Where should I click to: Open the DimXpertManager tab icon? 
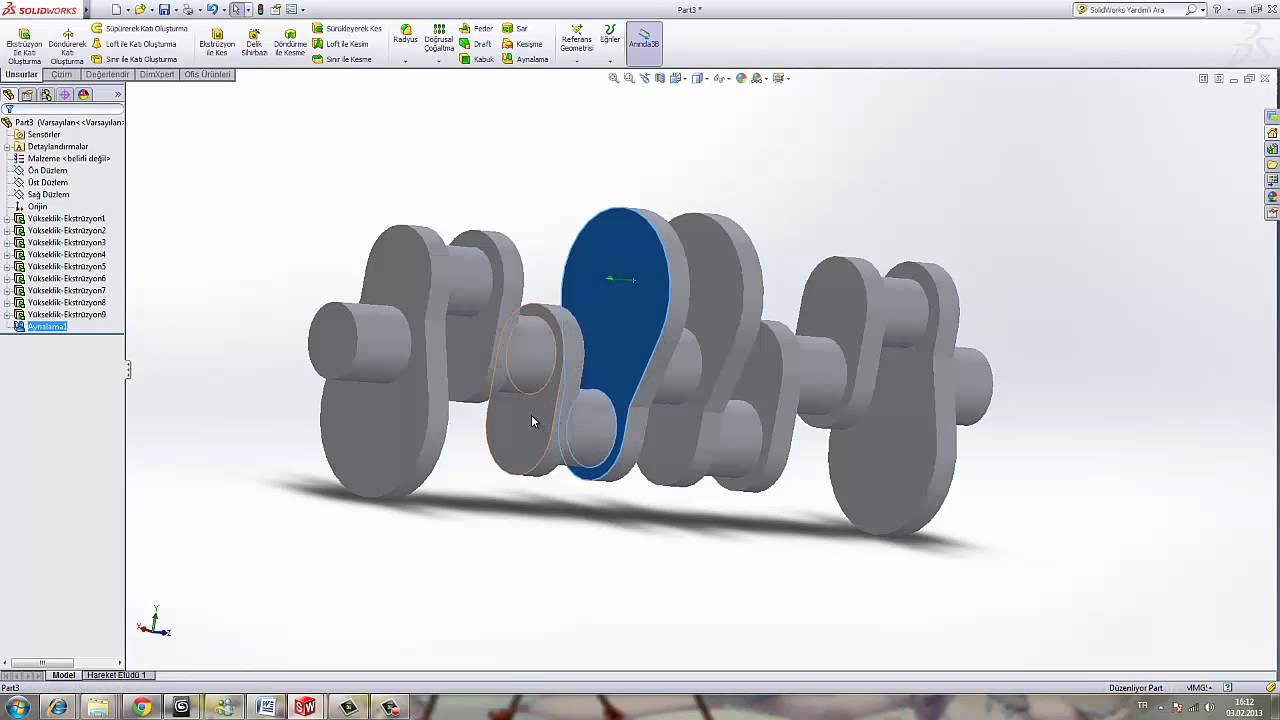65,95
